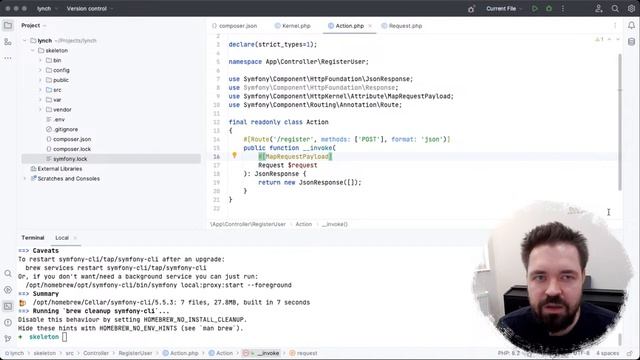Click the rightmost status bar icon
This screenshot has height=360, width=640.
pyautogui.click(x=630, y=353)
